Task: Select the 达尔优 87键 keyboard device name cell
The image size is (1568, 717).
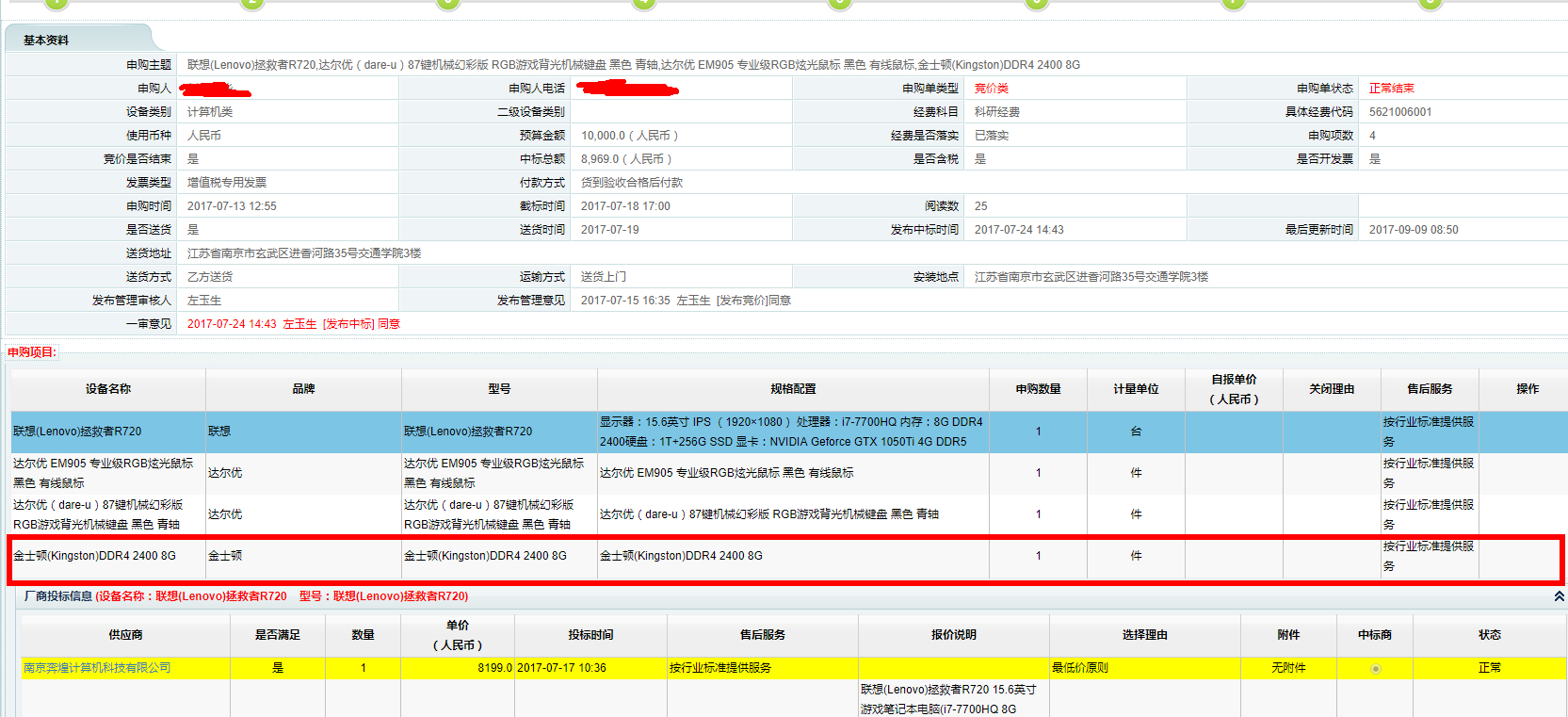Action: pyautogui.click(x=108, y=514)
